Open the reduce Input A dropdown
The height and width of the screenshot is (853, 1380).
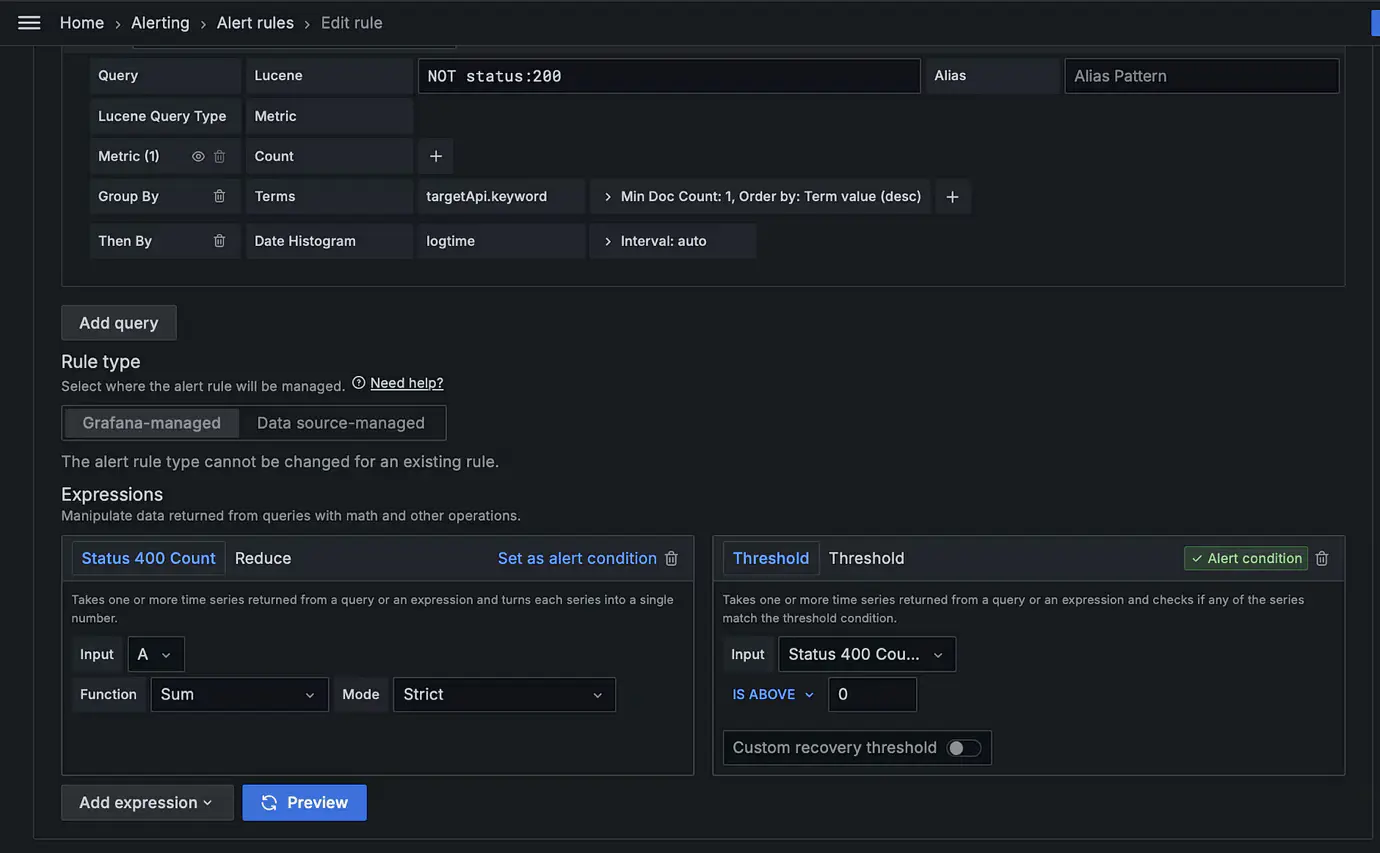point(156,654)
